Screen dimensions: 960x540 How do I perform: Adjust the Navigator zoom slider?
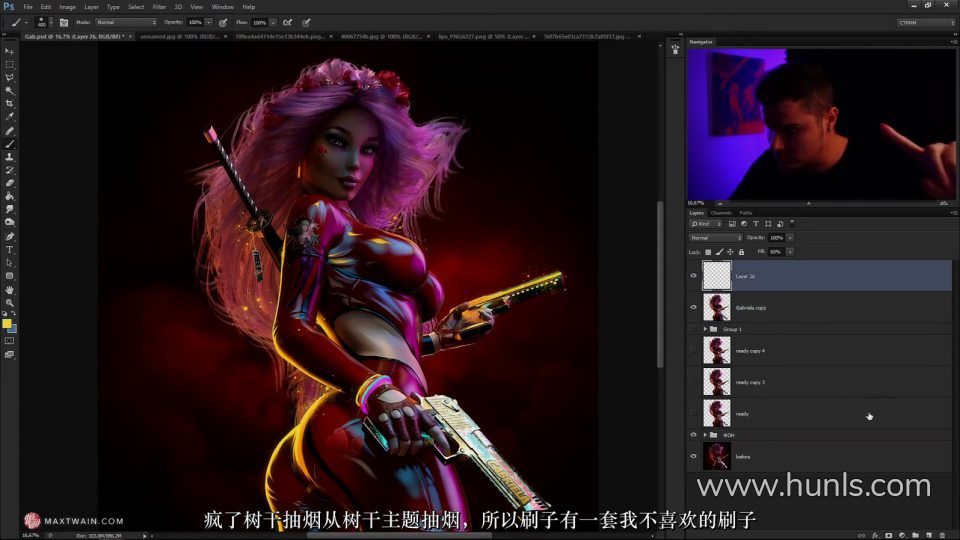pos(808,203)
